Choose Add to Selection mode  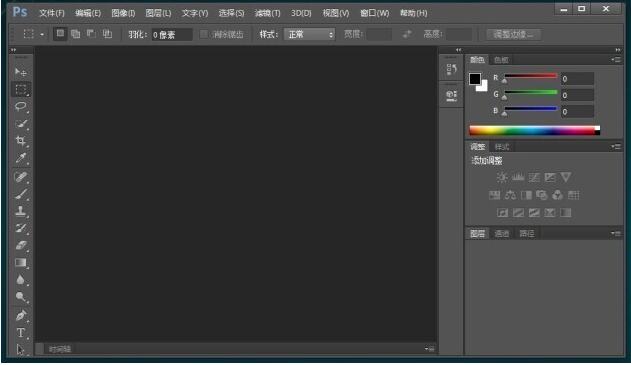76,34
